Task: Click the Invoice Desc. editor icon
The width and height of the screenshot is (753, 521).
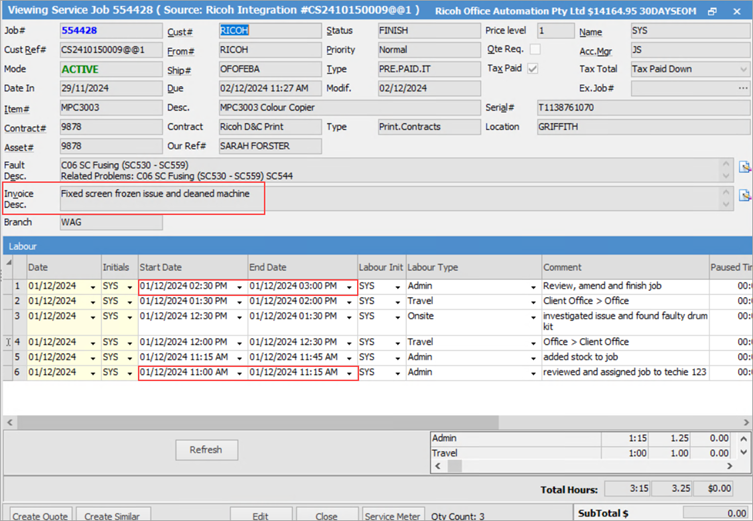Action: (744, 196)
